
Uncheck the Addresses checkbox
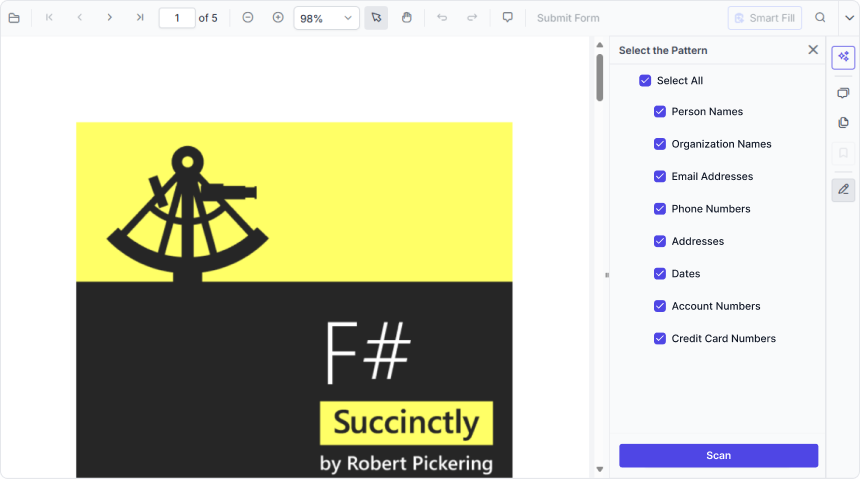[x=660, y=241]
